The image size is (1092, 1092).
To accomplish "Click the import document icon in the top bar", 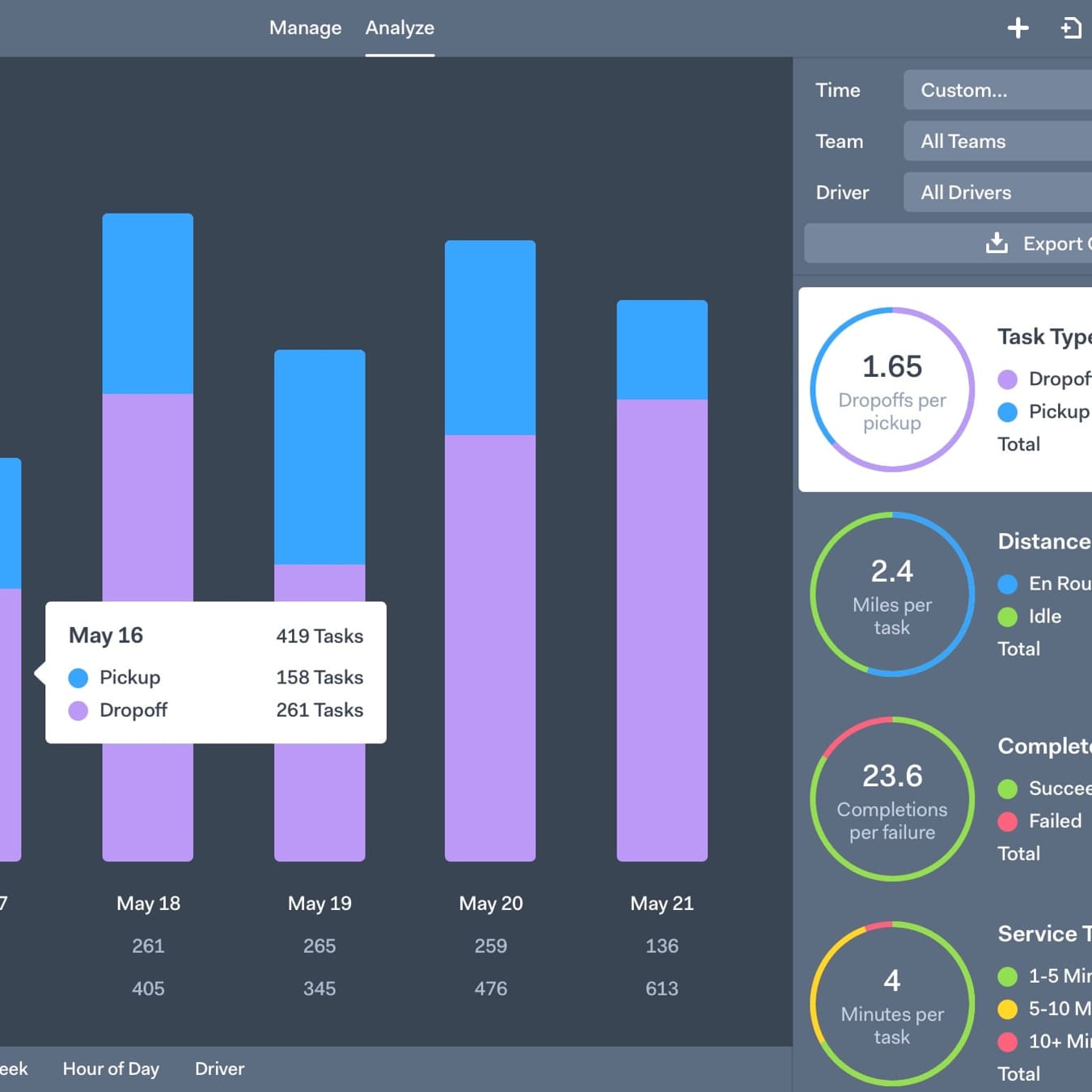I will tap(1072, 28).
